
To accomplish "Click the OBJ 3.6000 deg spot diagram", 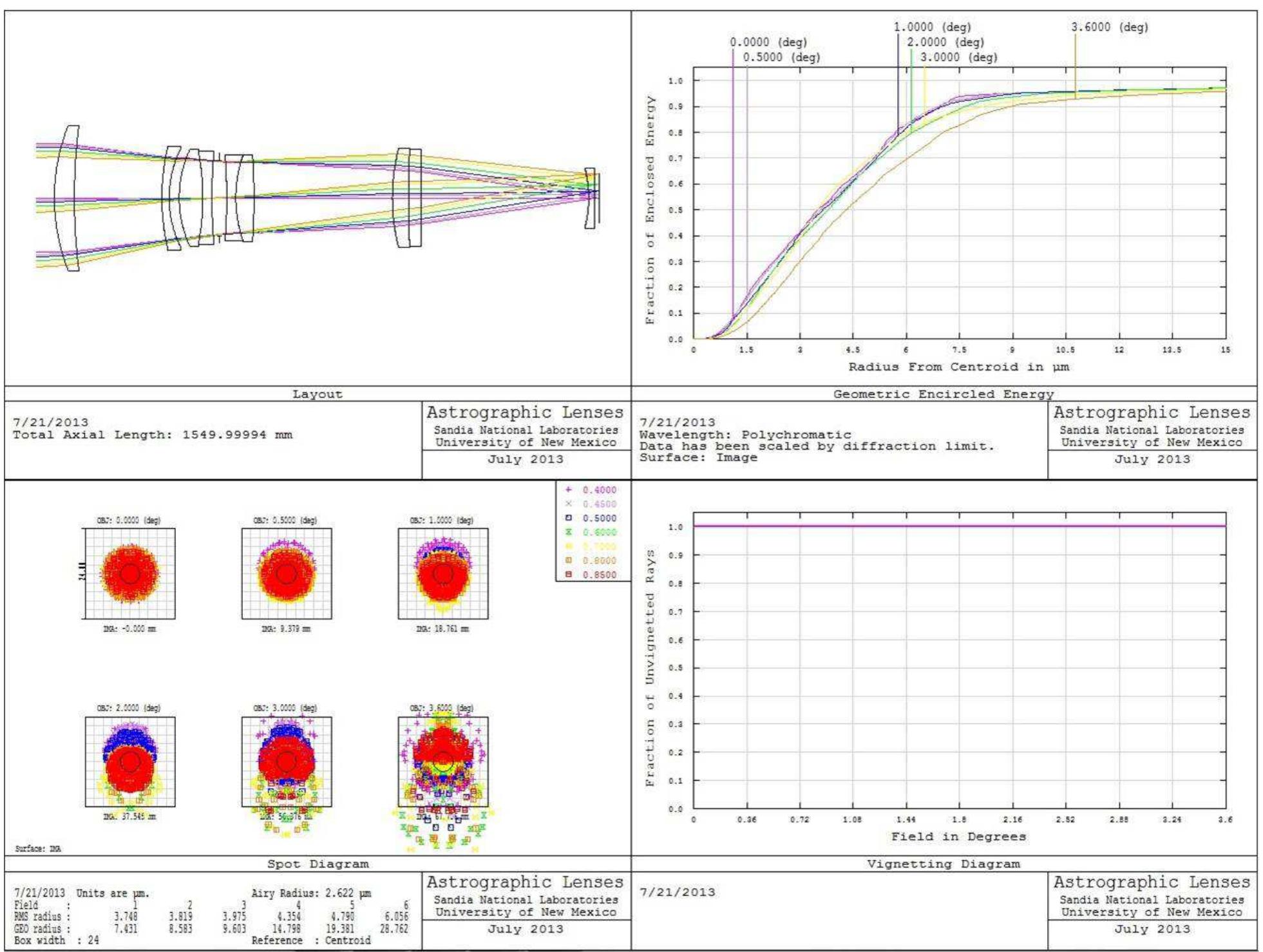I will [x=443, y=761].
